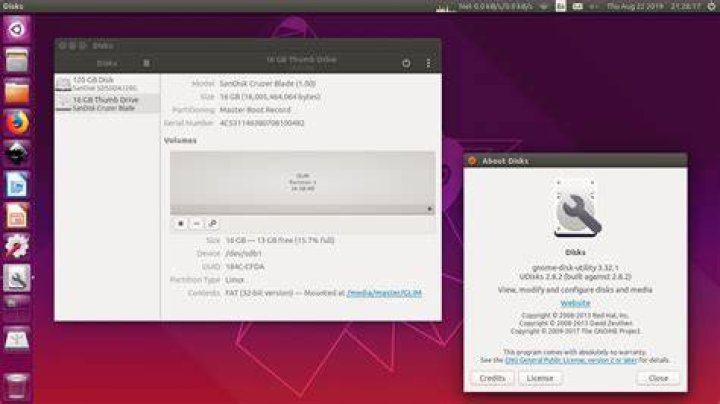Click the Website link in About Disks

click(x=575, y=303)
